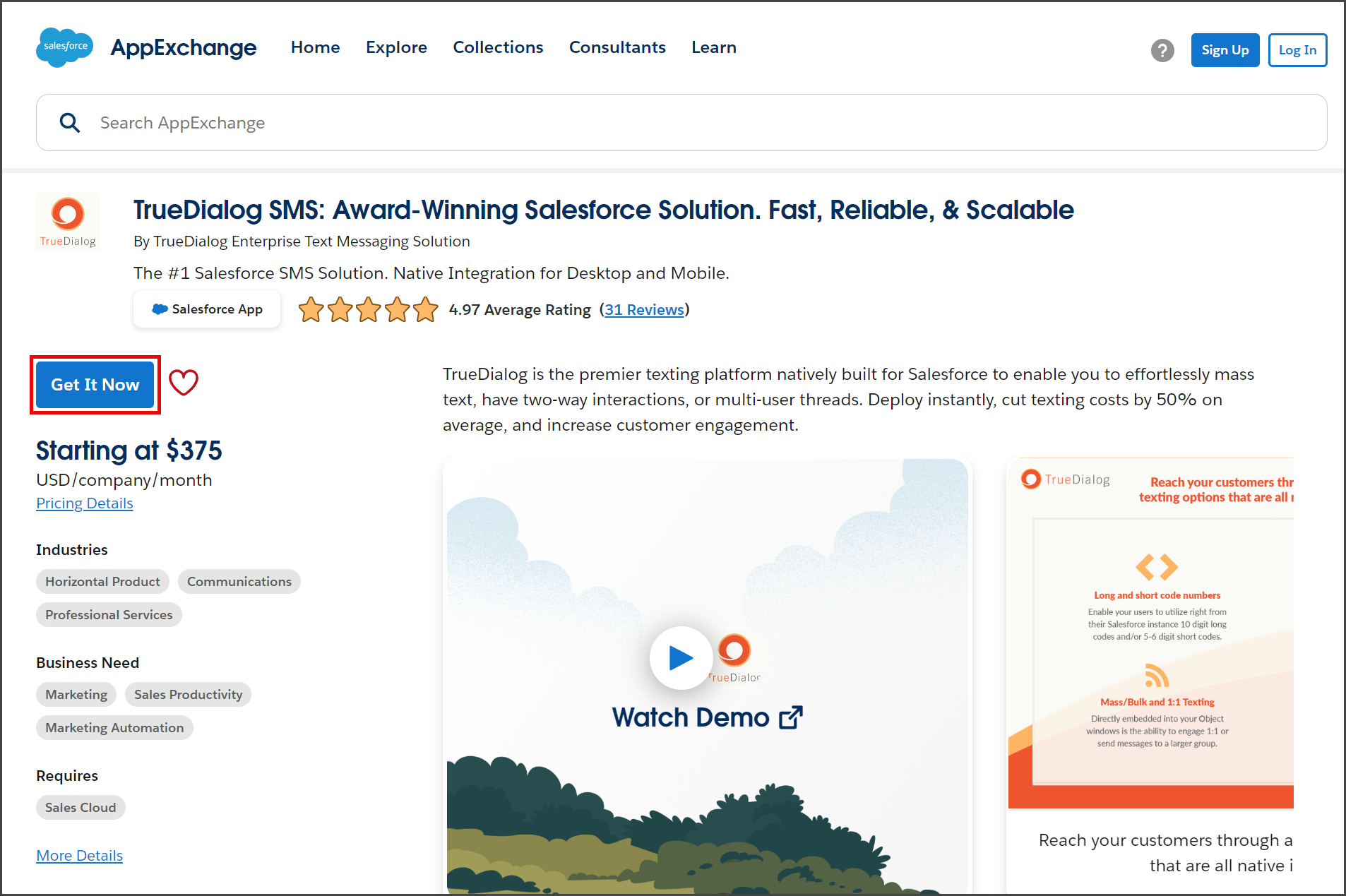Play the Watch Demo video
This screenshot has width=1346, height=896.
681,657
